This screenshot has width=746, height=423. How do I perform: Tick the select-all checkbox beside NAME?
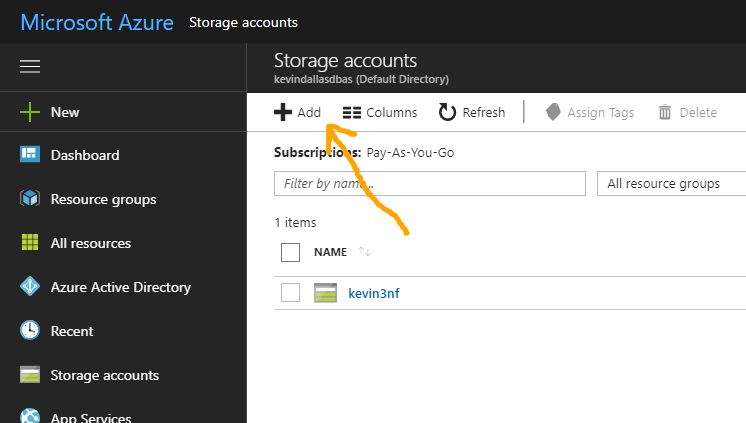[x=290, y=252]
